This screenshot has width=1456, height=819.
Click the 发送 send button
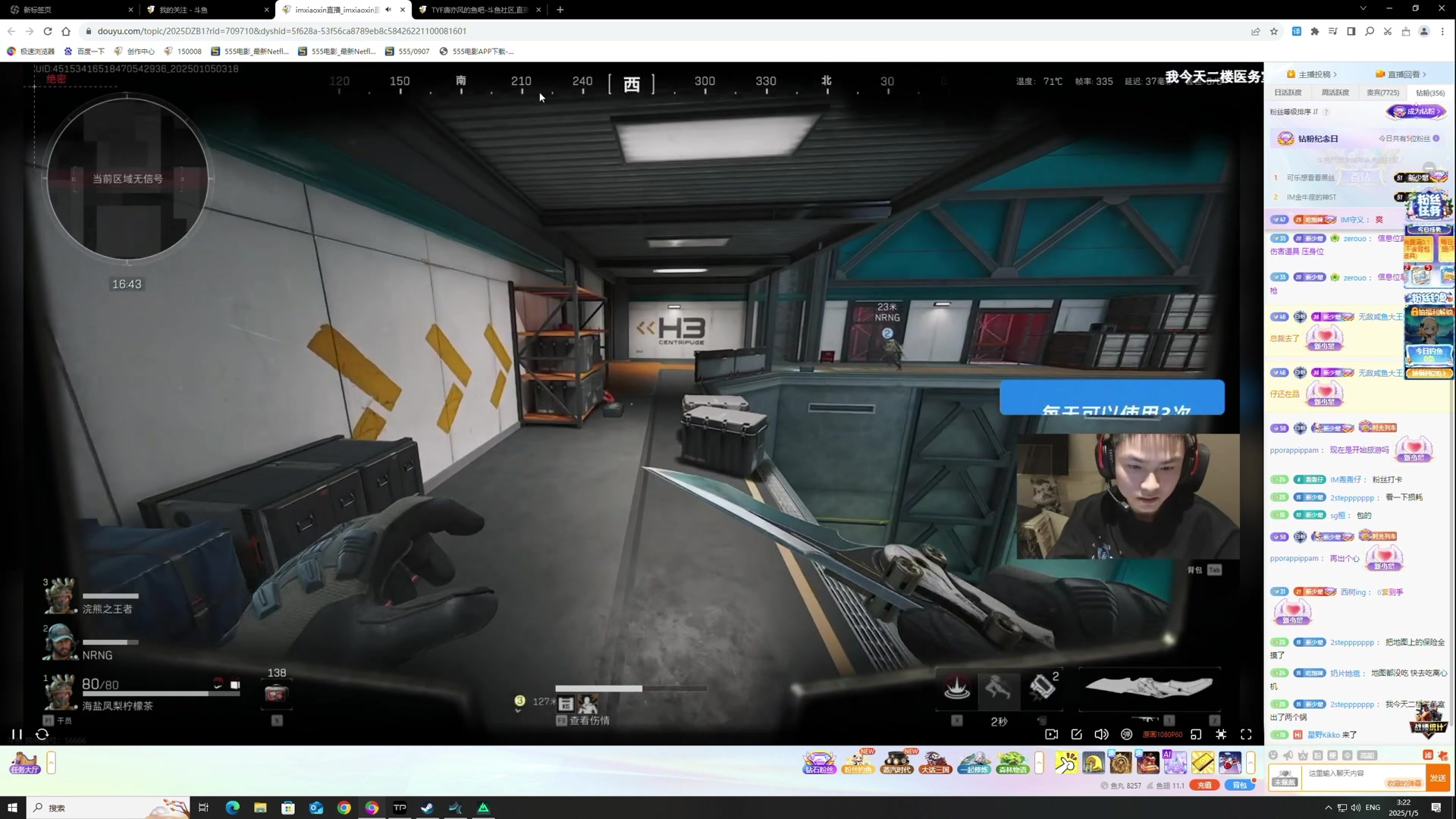(1438, 778)
